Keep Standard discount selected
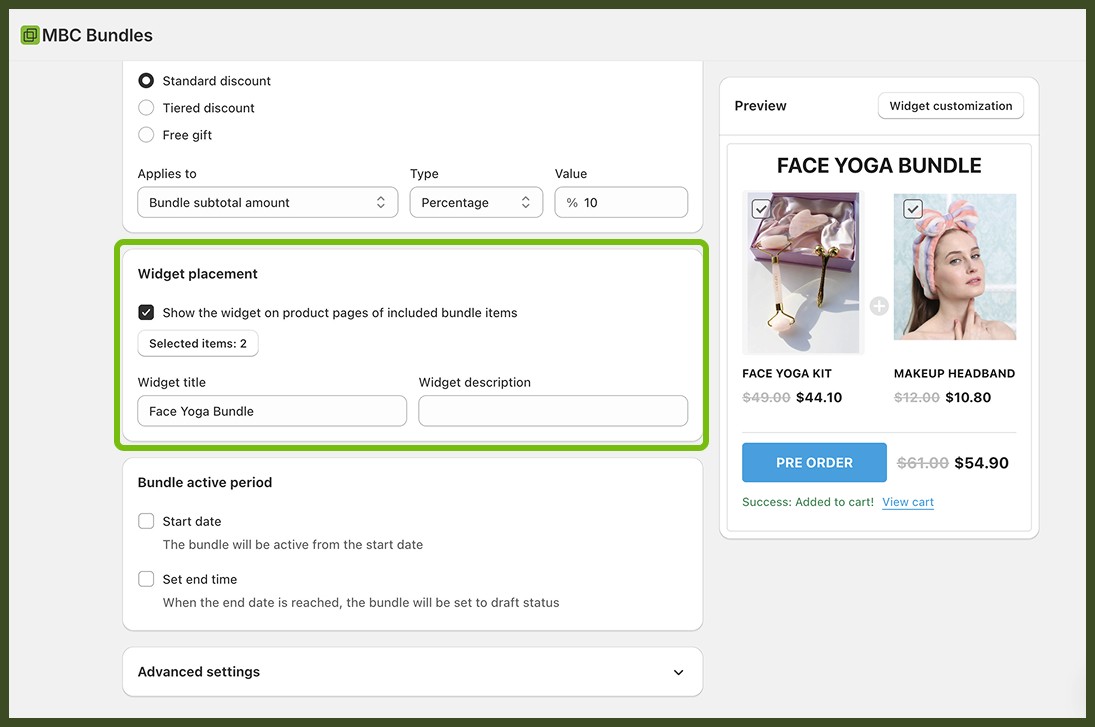 (x=146, y=80)
